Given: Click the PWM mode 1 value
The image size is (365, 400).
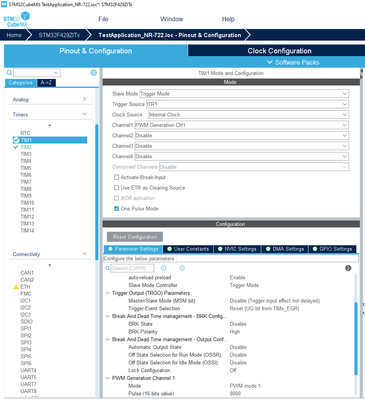Looking at the screenshot, I should [x=245, y=386].
